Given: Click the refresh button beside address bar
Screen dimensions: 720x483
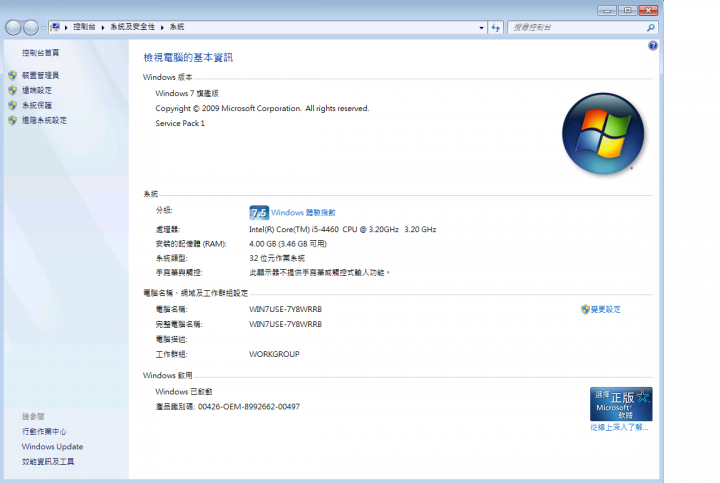Looking at the screenshot, I should 495,28.
